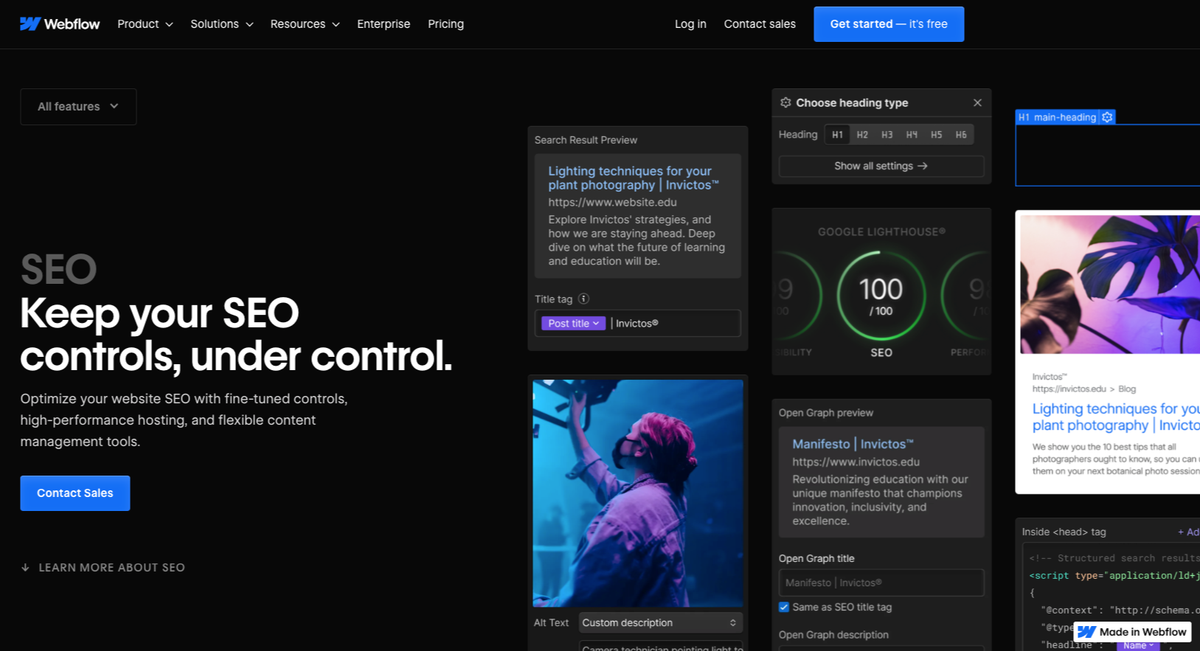The height and width of the screenshot is (651, 1200).
Task: Click inside the Title tag input field
Action: coord(638,323)
